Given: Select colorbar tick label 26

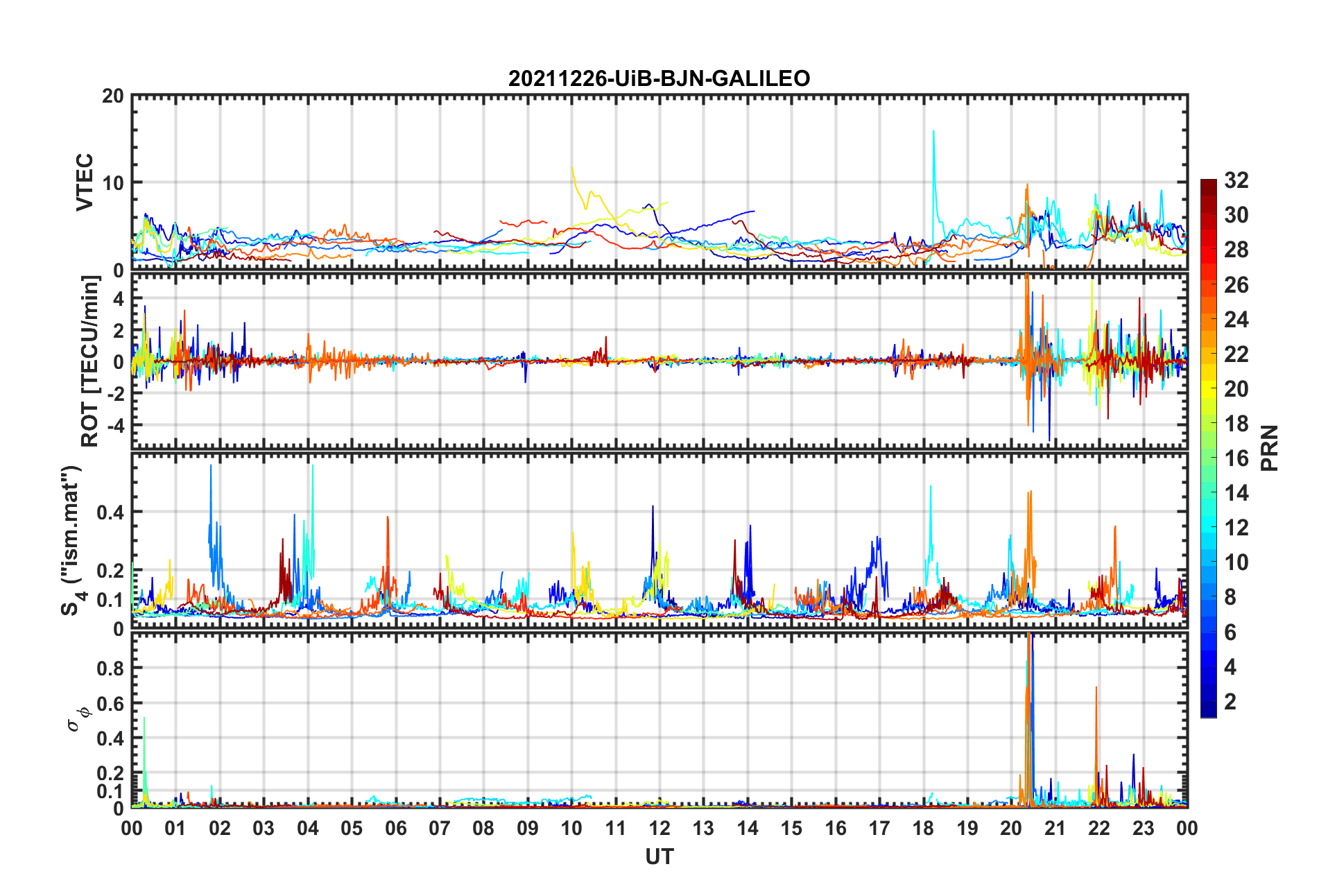Looking at the screenshot, I should pos(1236,284).
